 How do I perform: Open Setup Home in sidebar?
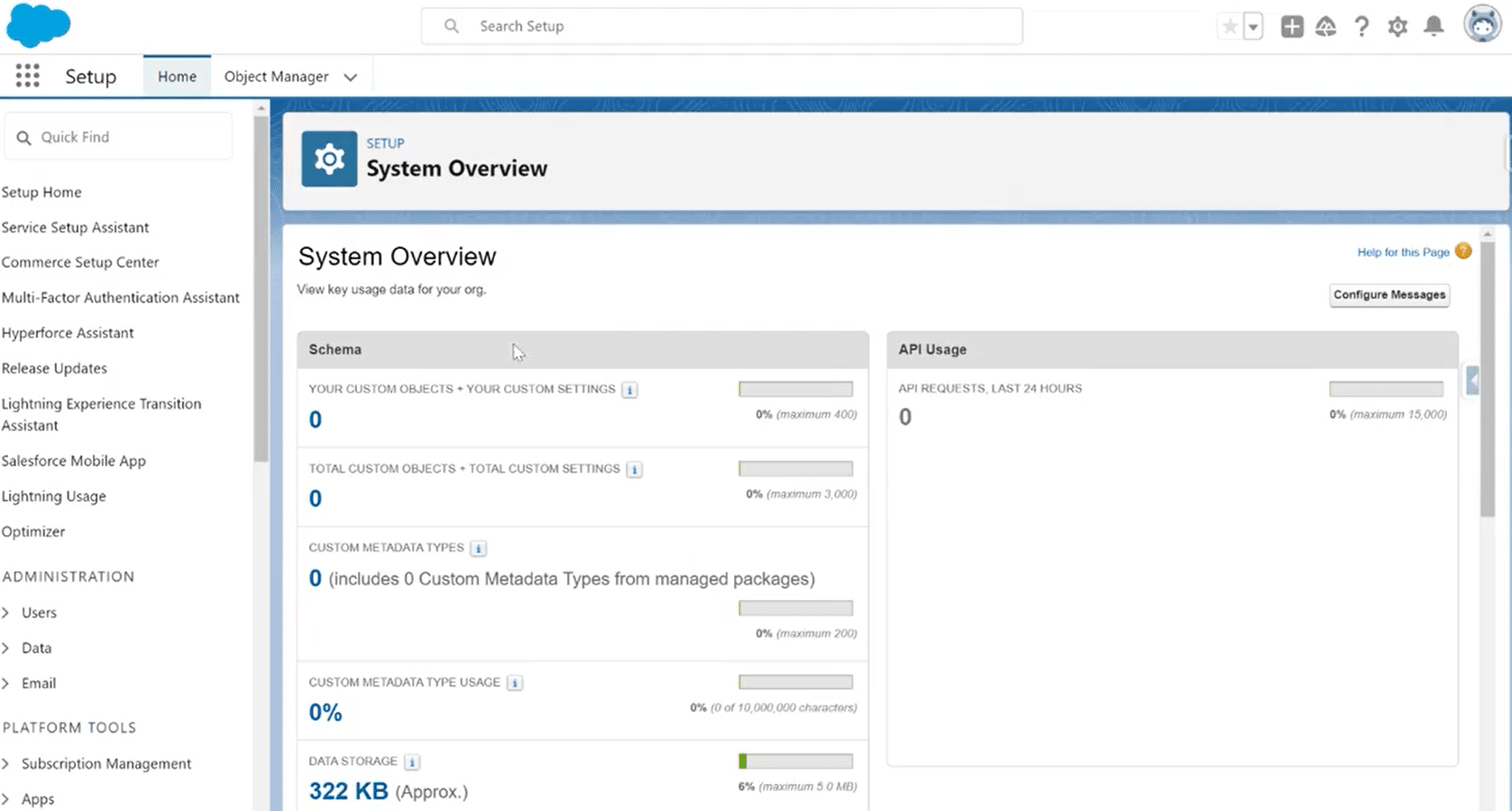pyautogui.click(x=41, y=192)
